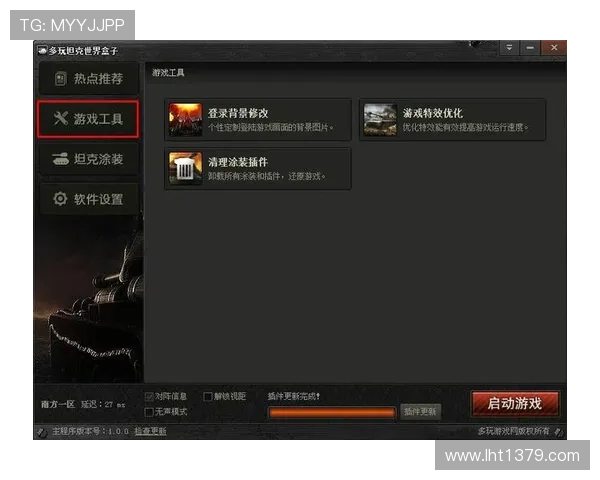
Task: Click the 插件更新完成 status text
Action: tap(293, 397)
